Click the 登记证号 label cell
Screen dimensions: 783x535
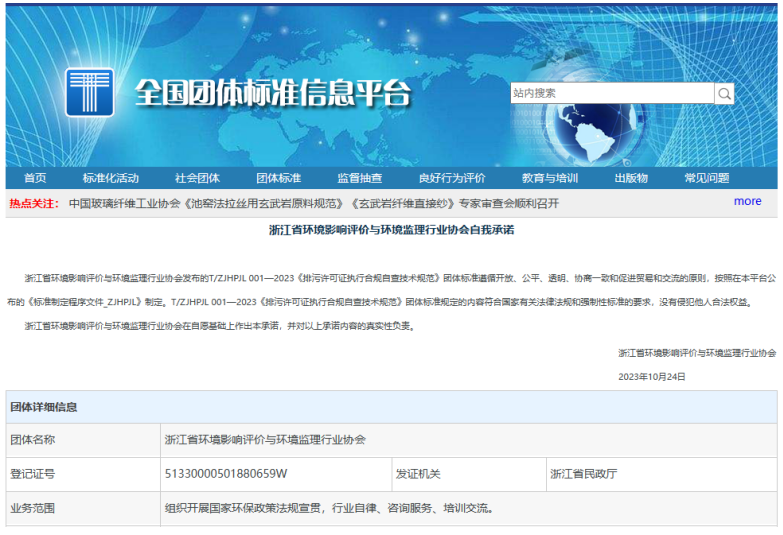83,474
